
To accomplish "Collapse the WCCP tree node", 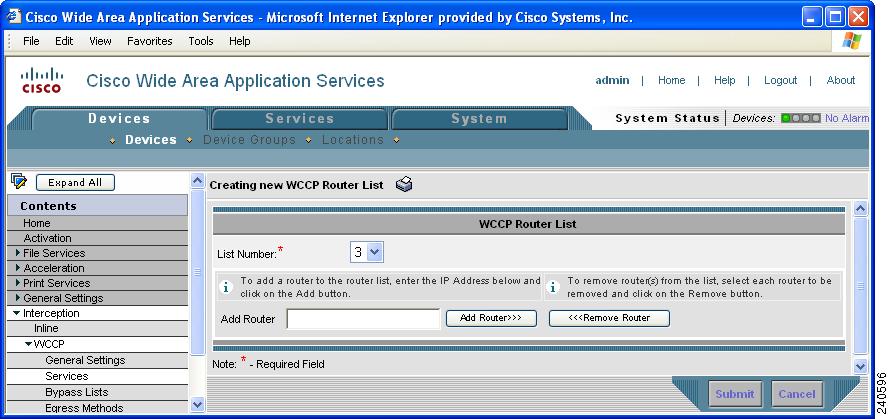I will click(28, 344).
